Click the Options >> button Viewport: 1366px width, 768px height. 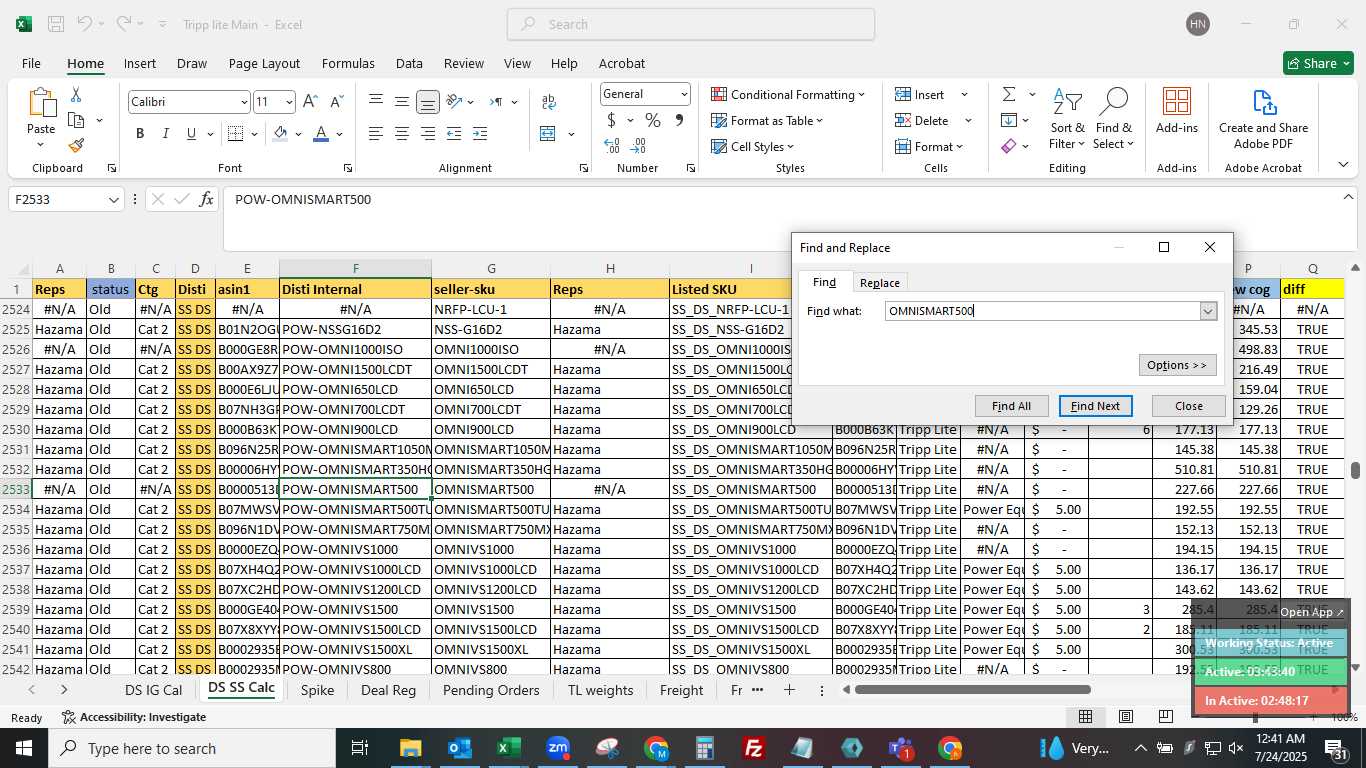[1177, 365]
